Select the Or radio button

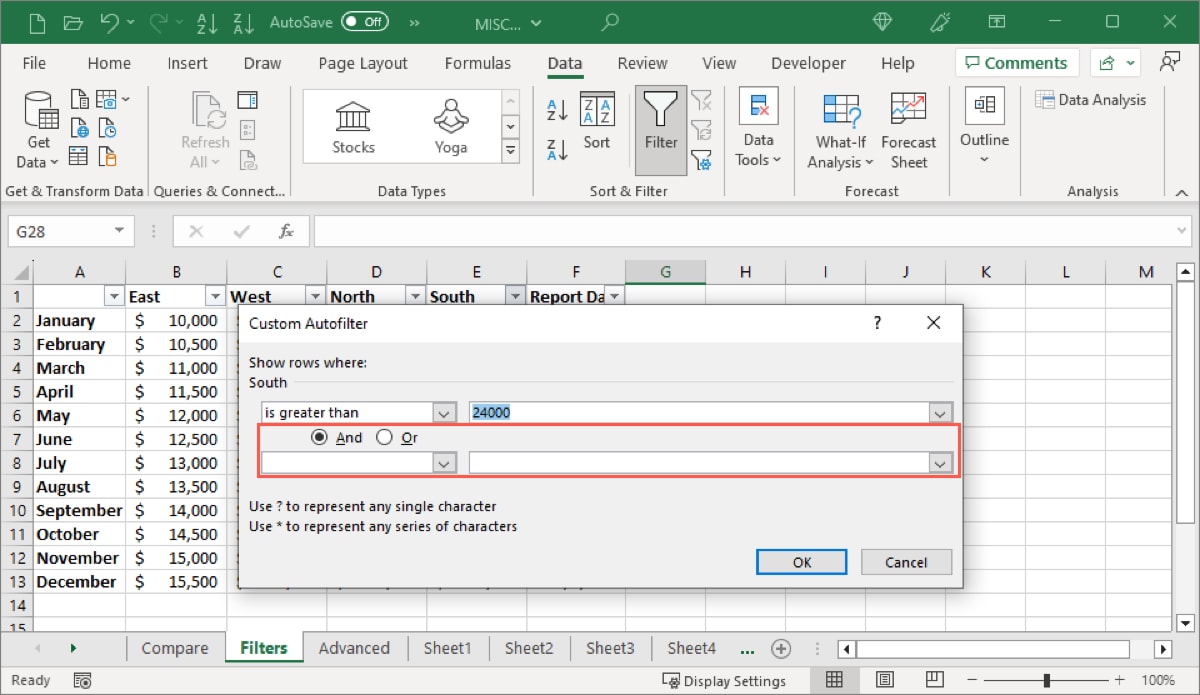[x=384, y=437]
